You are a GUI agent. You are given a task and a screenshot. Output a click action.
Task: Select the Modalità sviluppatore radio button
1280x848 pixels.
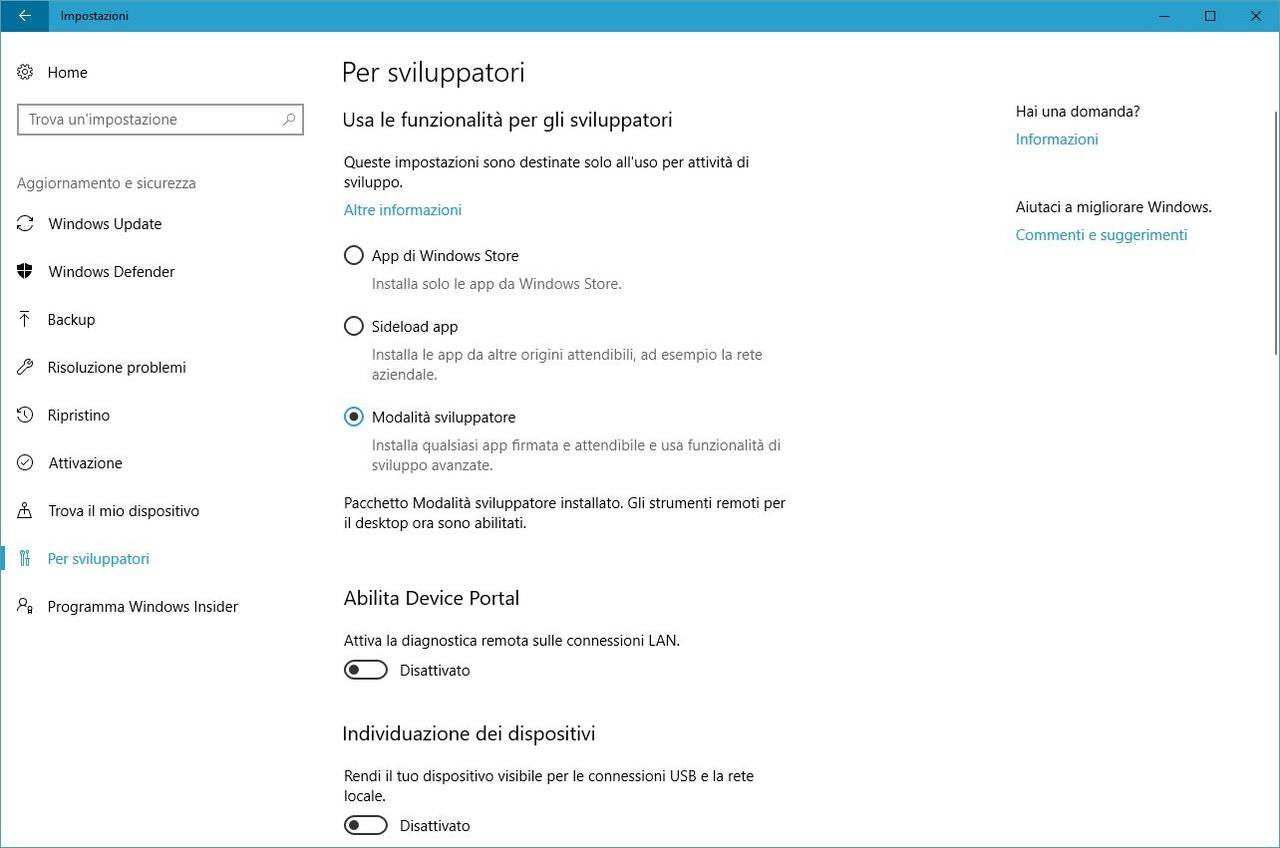pos(353,417)
